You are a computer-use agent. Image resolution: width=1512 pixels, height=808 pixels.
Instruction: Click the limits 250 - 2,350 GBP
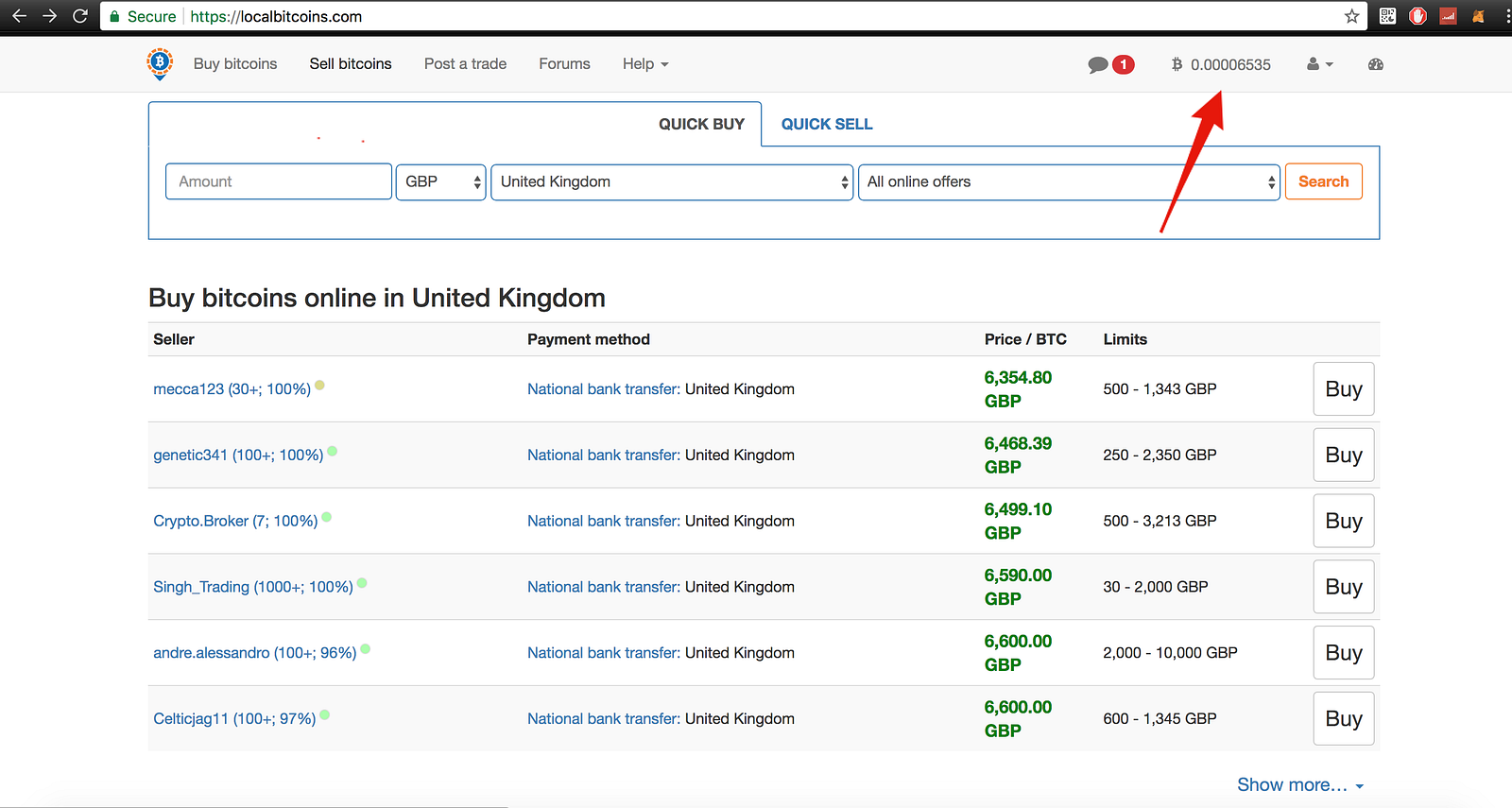click(x=1160, y=455)
